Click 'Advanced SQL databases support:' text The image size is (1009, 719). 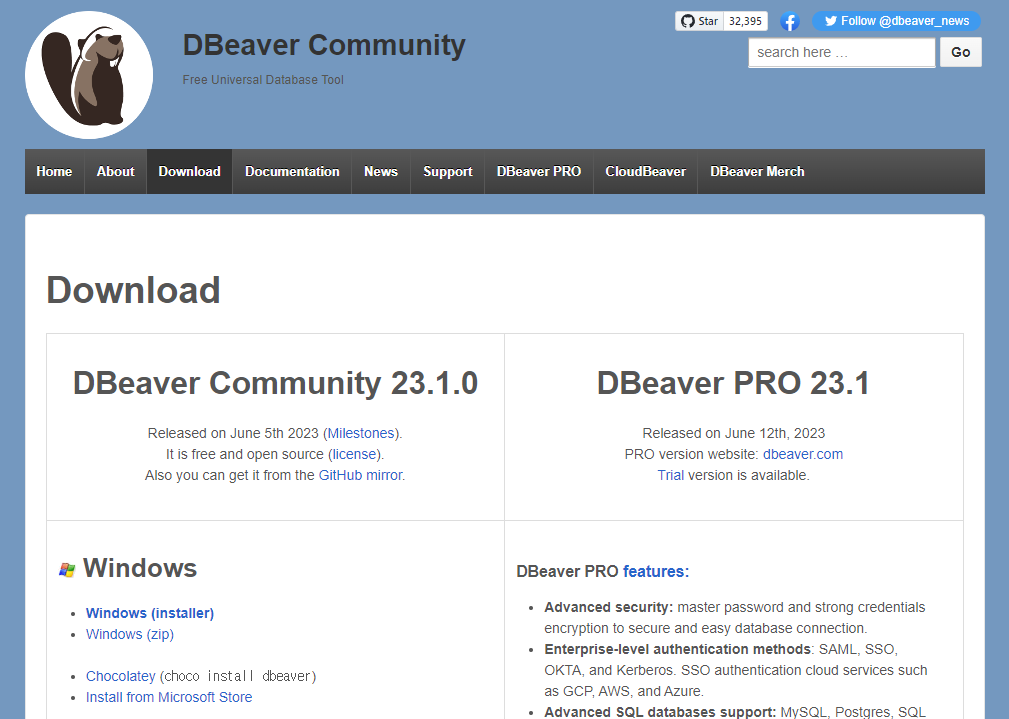[660, 712]
